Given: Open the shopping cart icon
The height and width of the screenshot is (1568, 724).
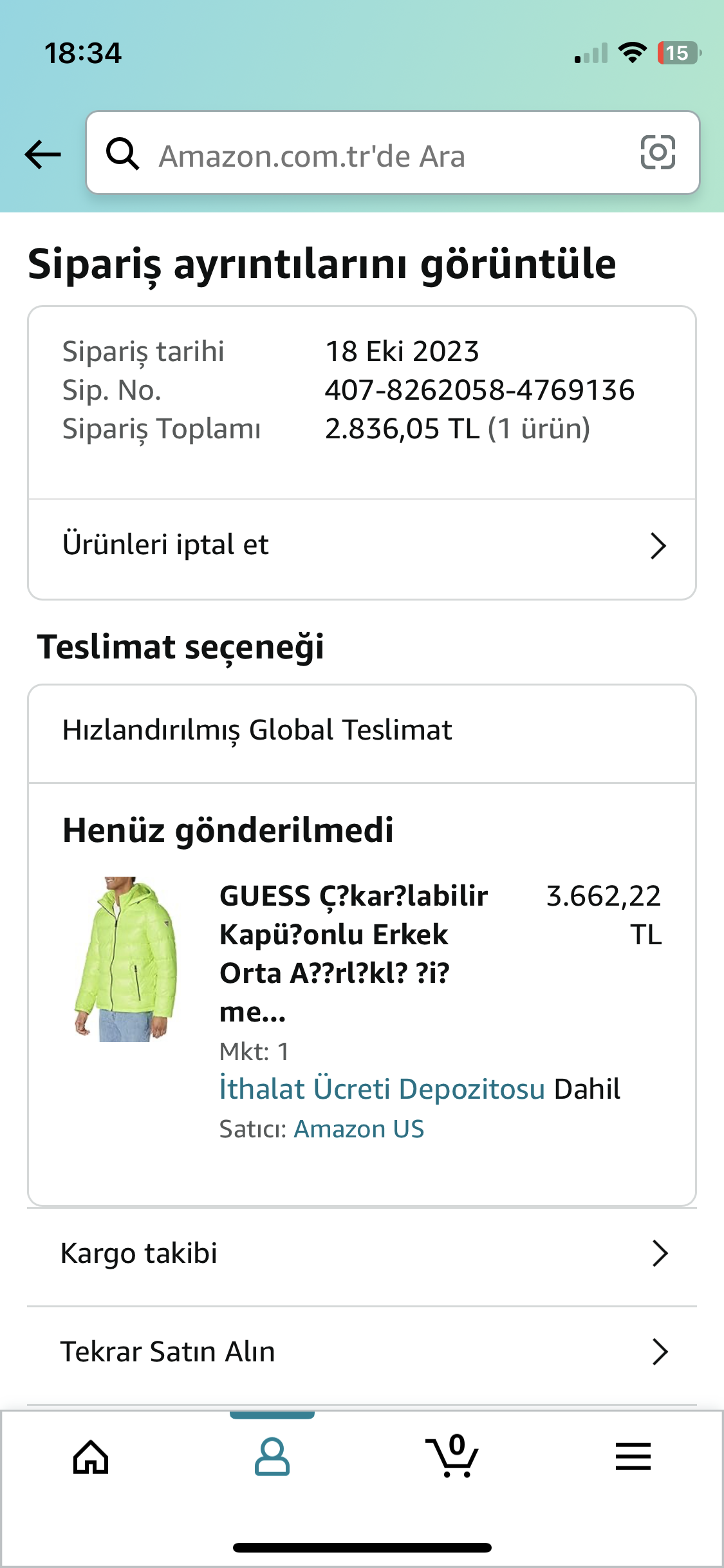Looking at the screenshot, I should [x=452, y=1457].
